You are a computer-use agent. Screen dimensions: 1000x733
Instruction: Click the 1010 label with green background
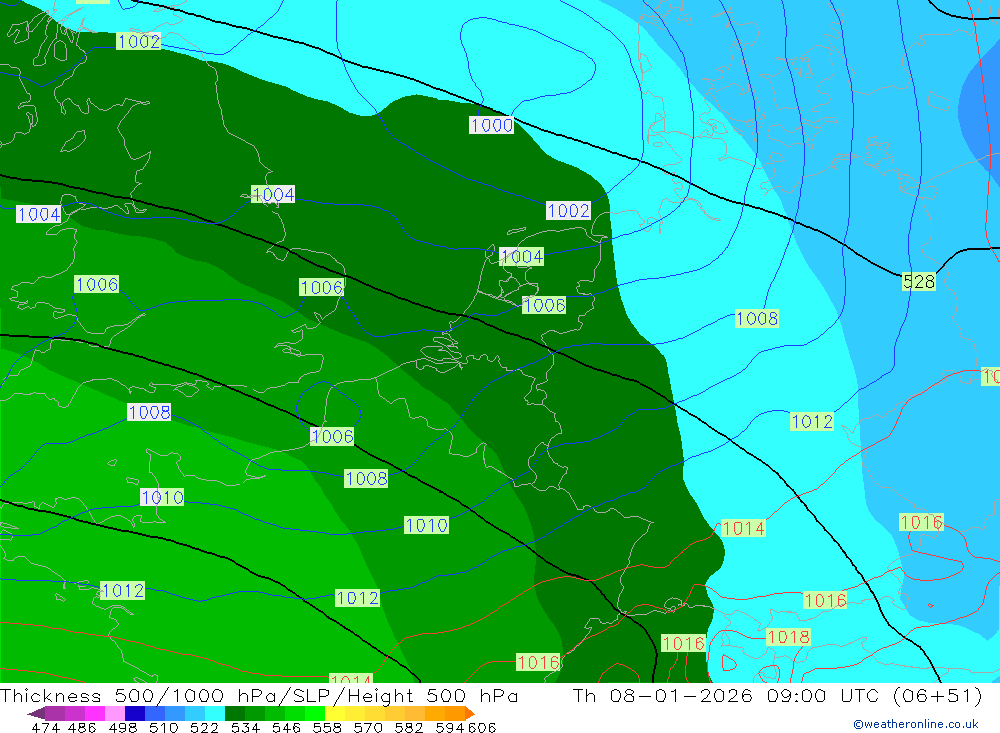(426, 525)
